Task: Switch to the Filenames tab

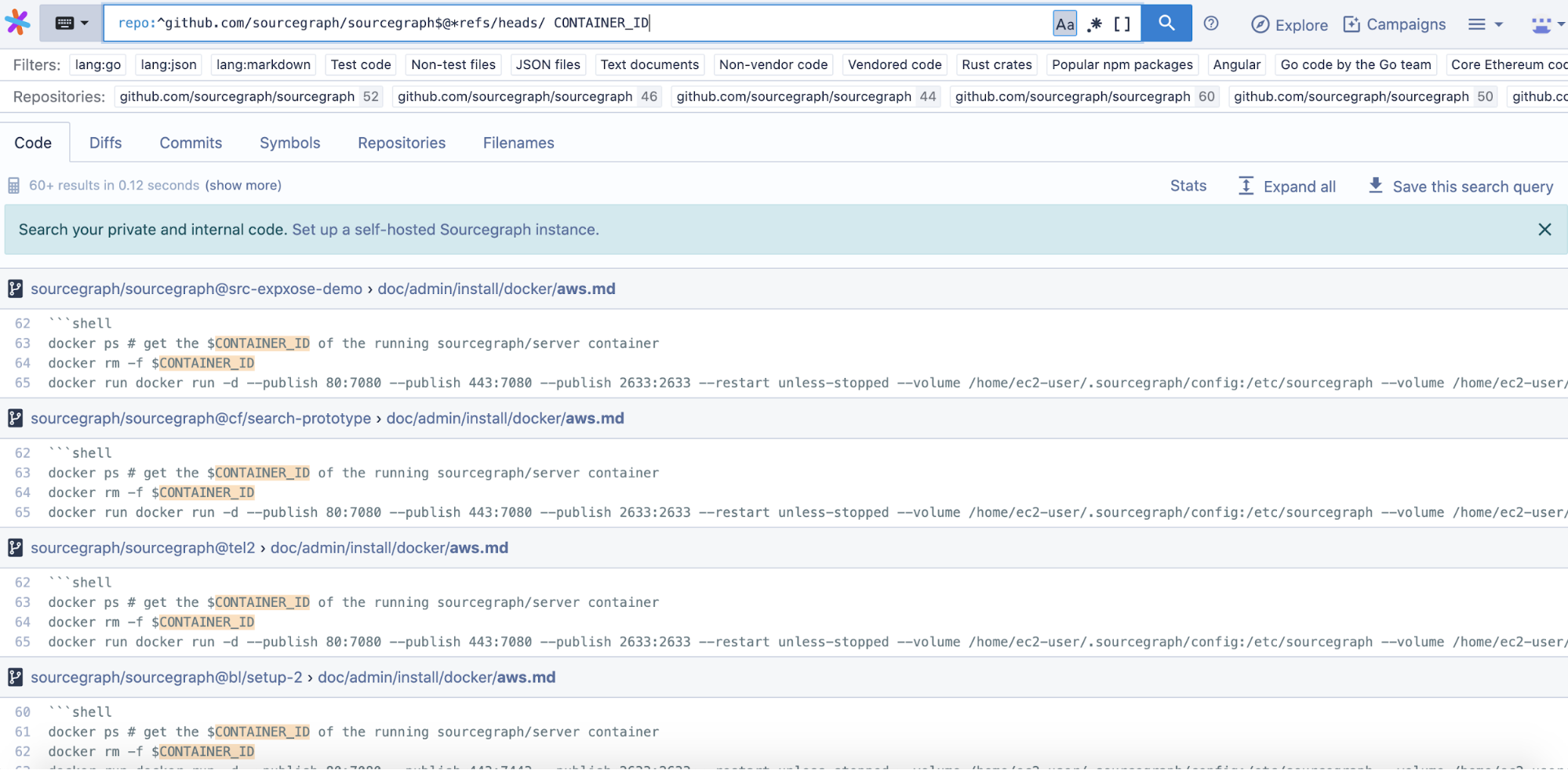Action: 518,143
